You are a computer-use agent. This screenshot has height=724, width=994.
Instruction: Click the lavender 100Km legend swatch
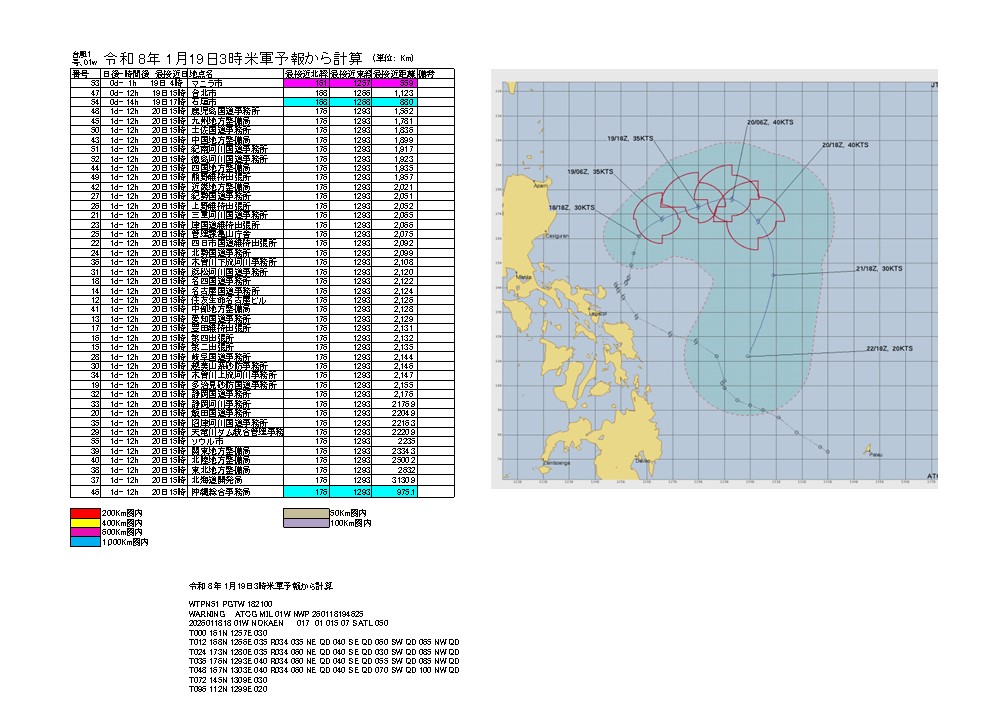point(314,522)
